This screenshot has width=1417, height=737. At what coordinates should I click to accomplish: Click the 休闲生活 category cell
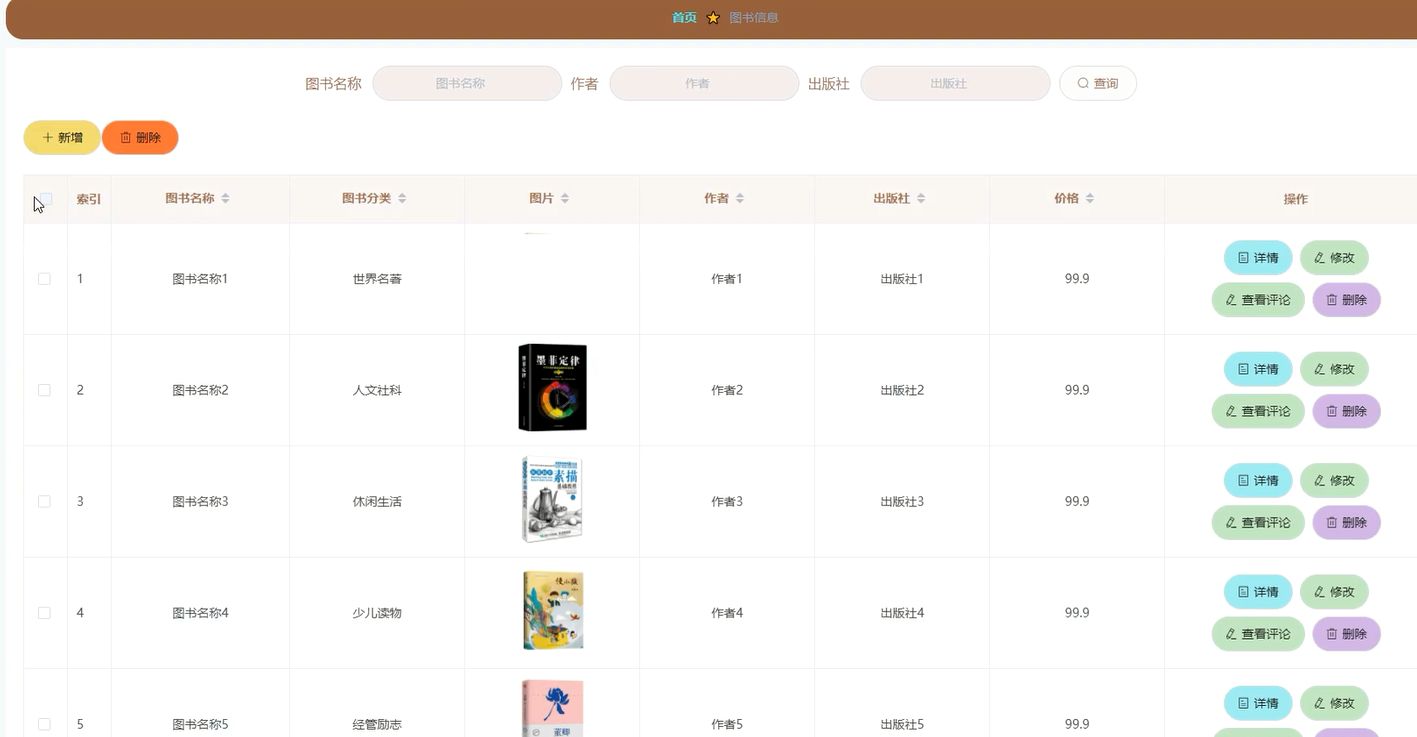tap(377, 502)
